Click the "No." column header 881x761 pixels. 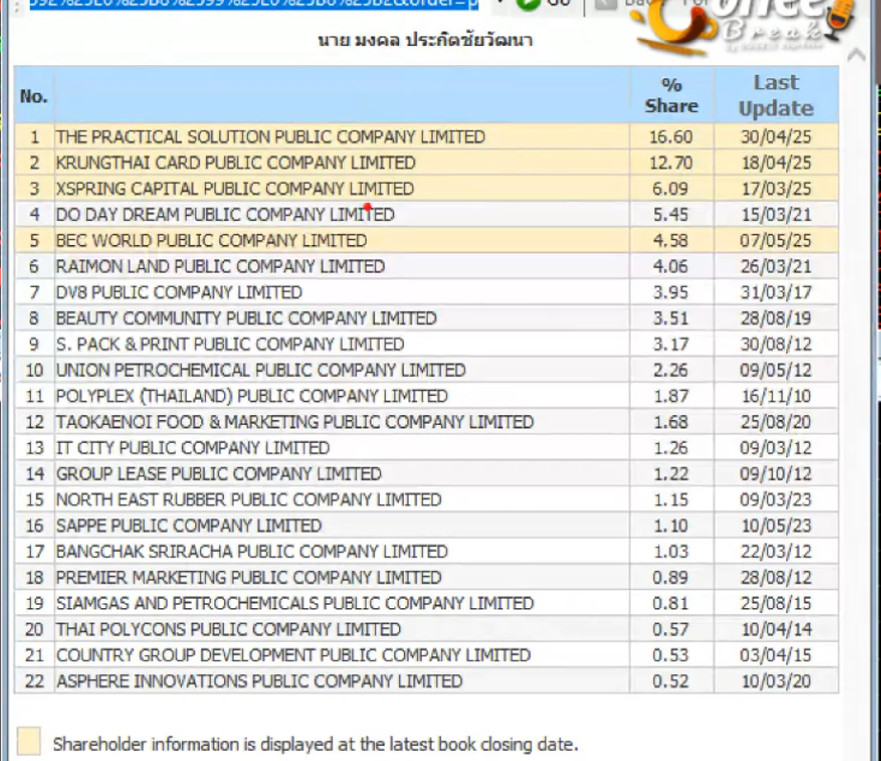pyautogui.click(x=34, y=96)
